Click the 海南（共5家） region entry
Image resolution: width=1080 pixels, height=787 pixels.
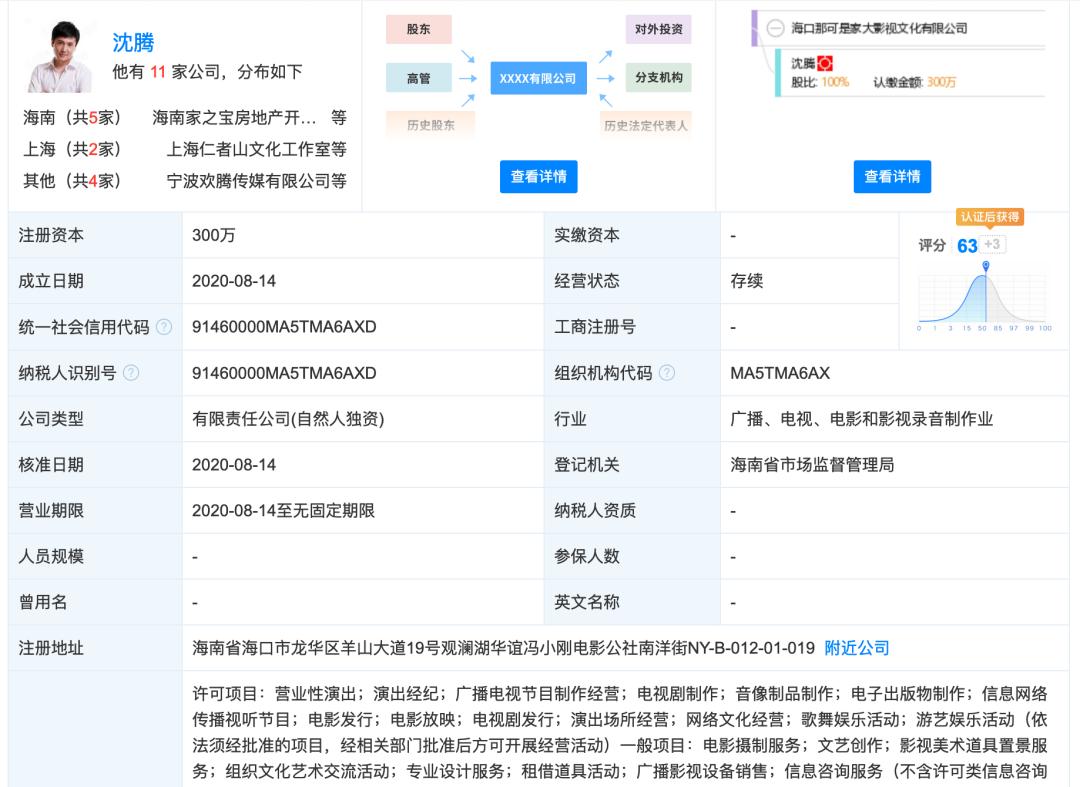click(x=72, y=118)
